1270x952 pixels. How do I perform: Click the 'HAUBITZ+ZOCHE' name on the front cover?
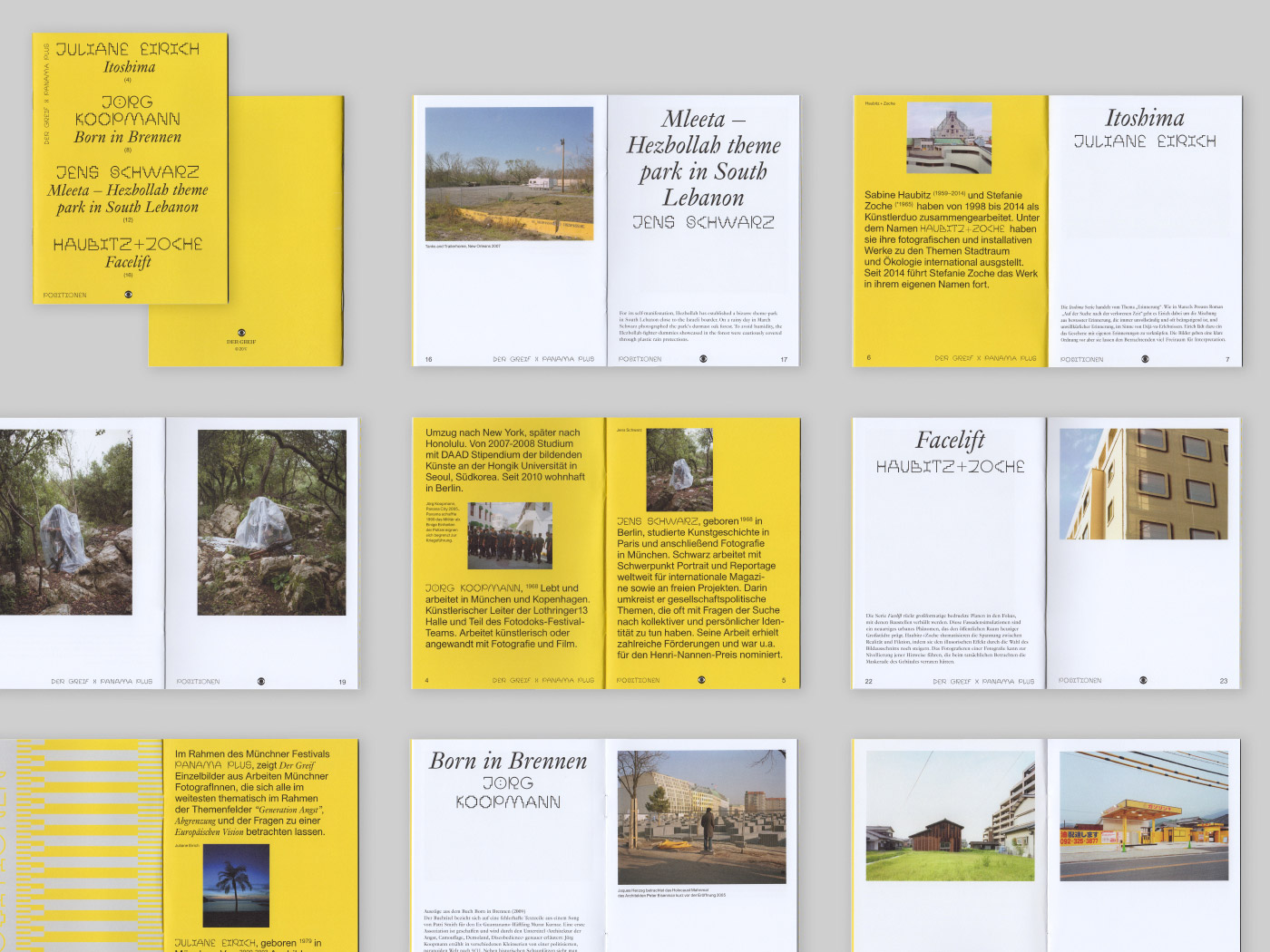click(128, 244)
